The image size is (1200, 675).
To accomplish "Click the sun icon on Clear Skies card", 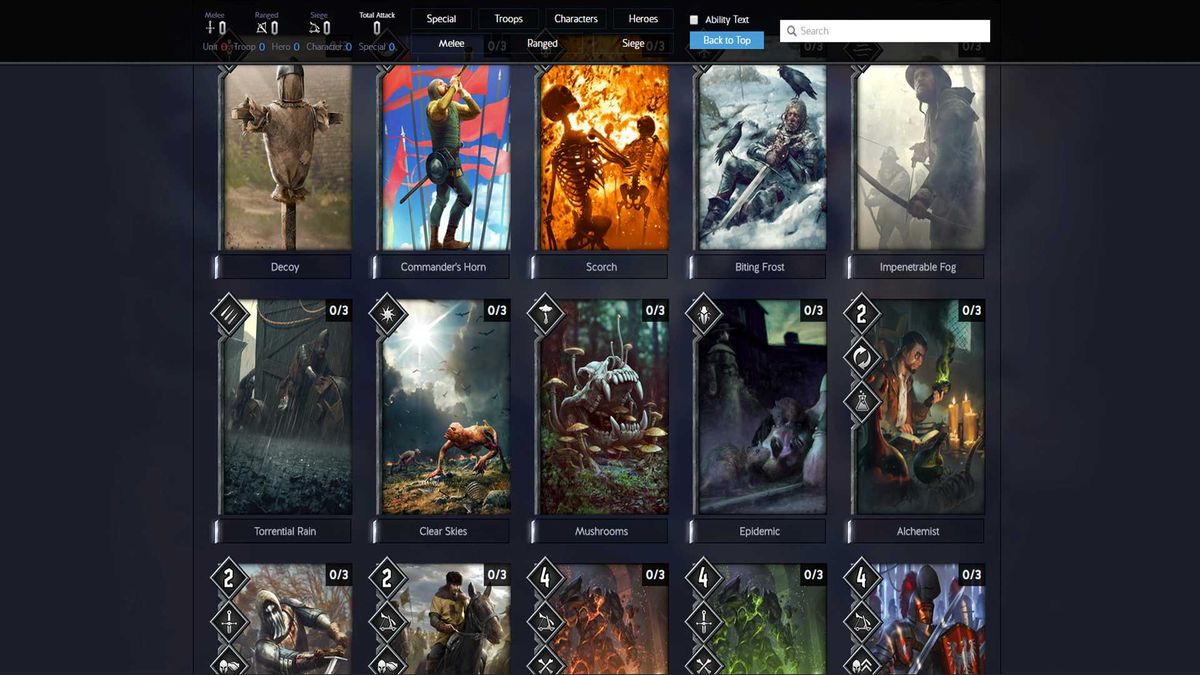I will tap(387, 314).
